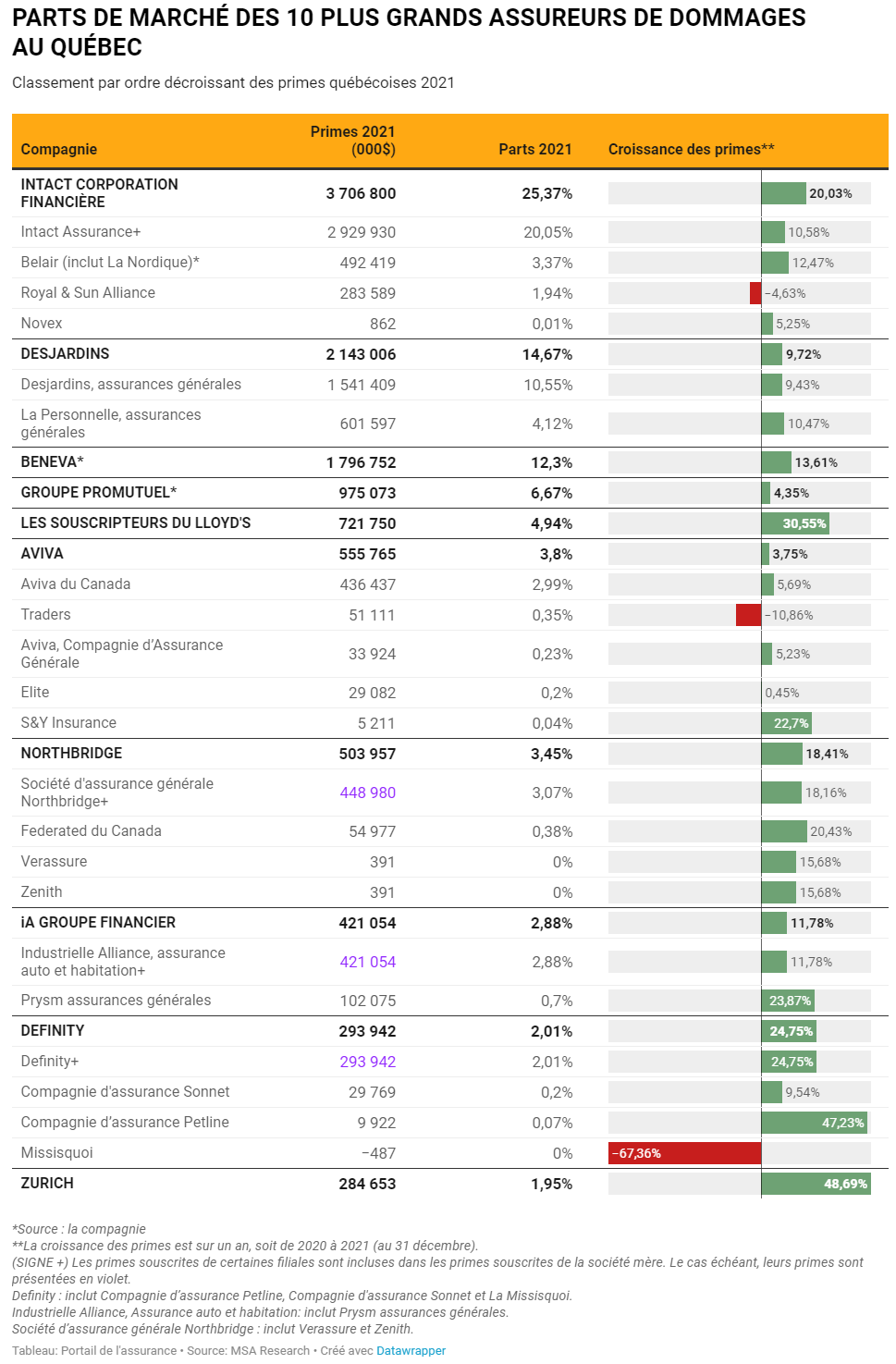The image size is (896, 1364).
Task: Open the Datawrapper link in the footer
Action: [411, 1350]
